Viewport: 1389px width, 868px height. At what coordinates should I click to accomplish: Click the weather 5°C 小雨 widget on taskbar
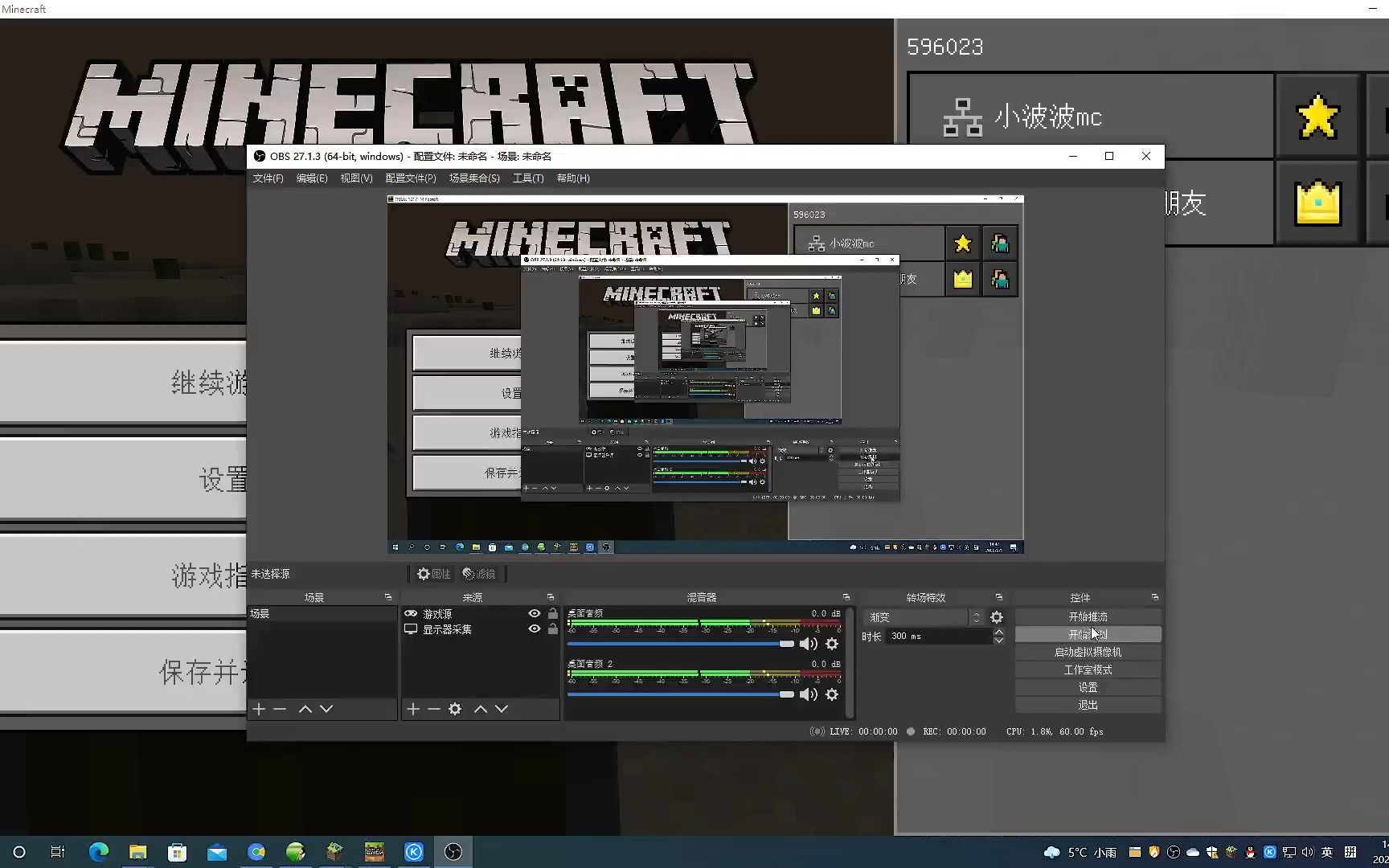(x=1080, y=852)
